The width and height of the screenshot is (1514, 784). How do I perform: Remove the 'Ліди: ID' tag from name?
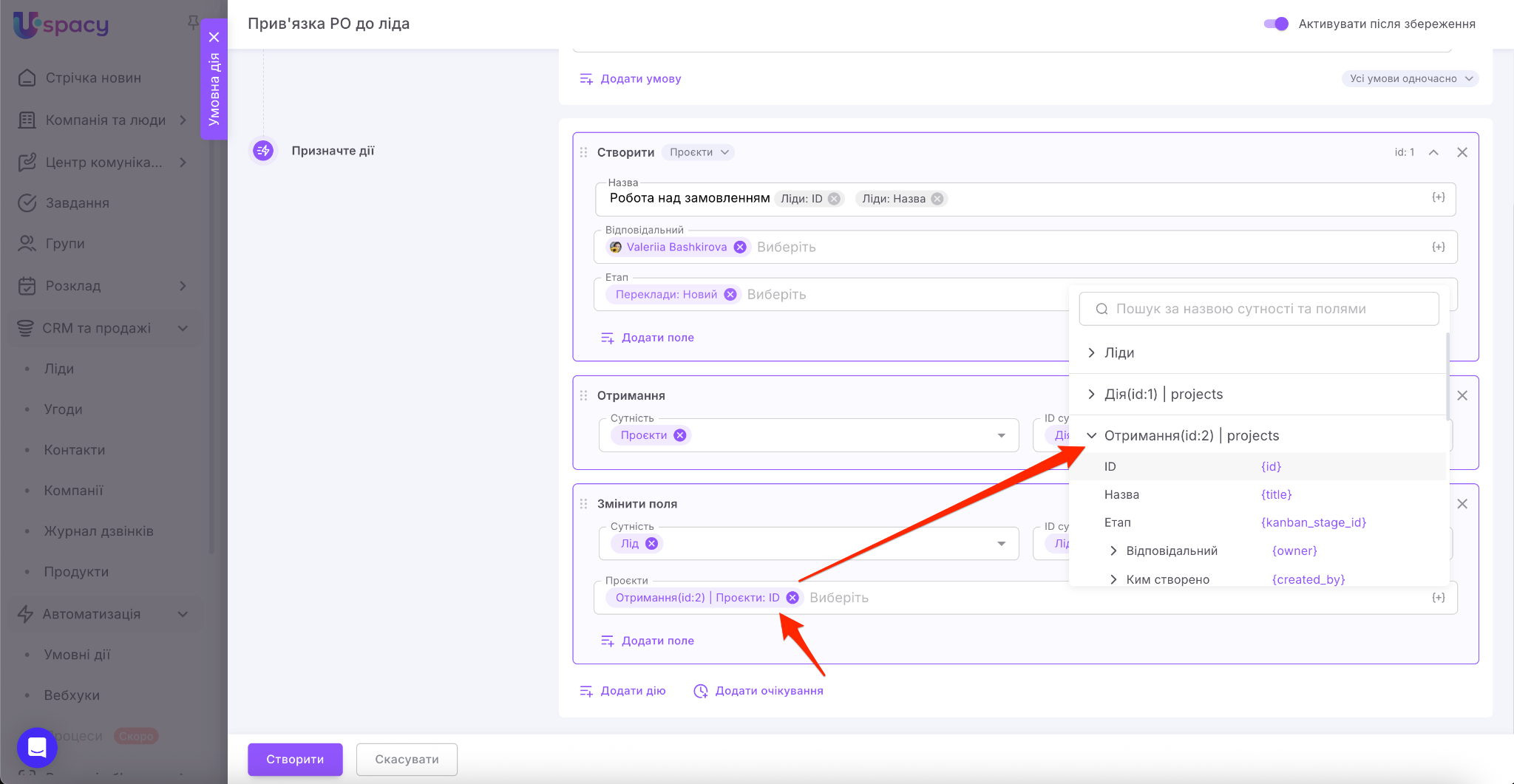(834, 199)
